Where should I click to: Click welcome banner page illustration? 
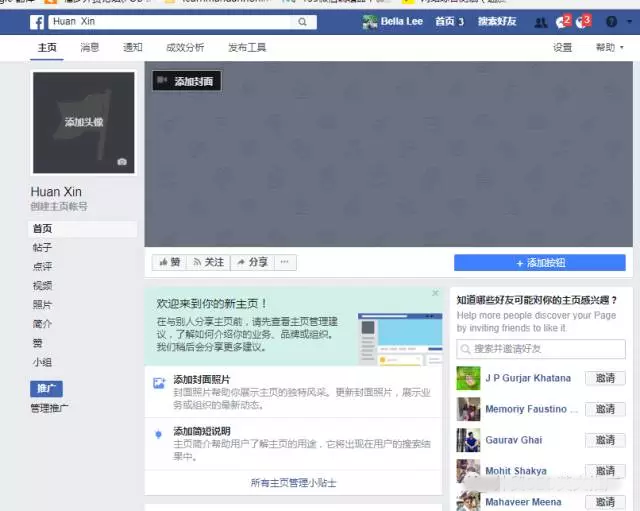(x=400, y=339)
